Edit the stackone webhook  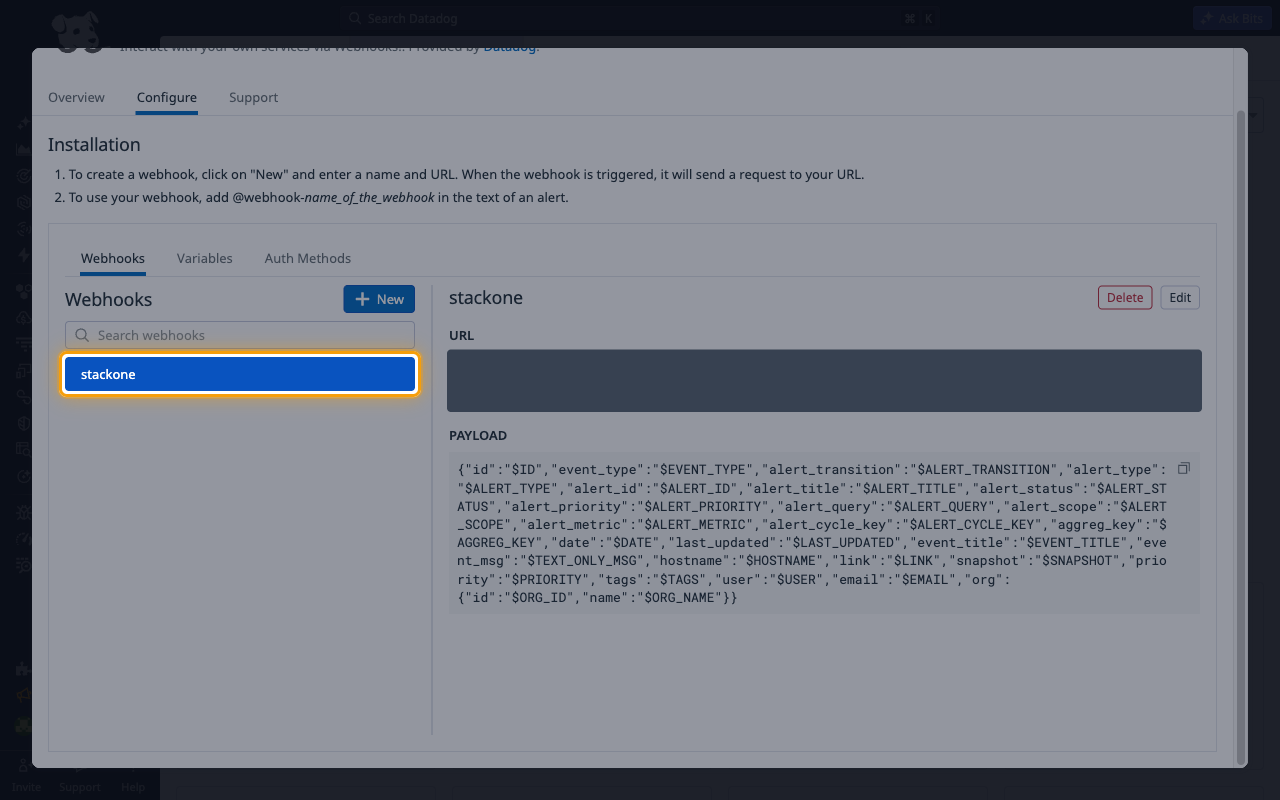(1180, 297)
